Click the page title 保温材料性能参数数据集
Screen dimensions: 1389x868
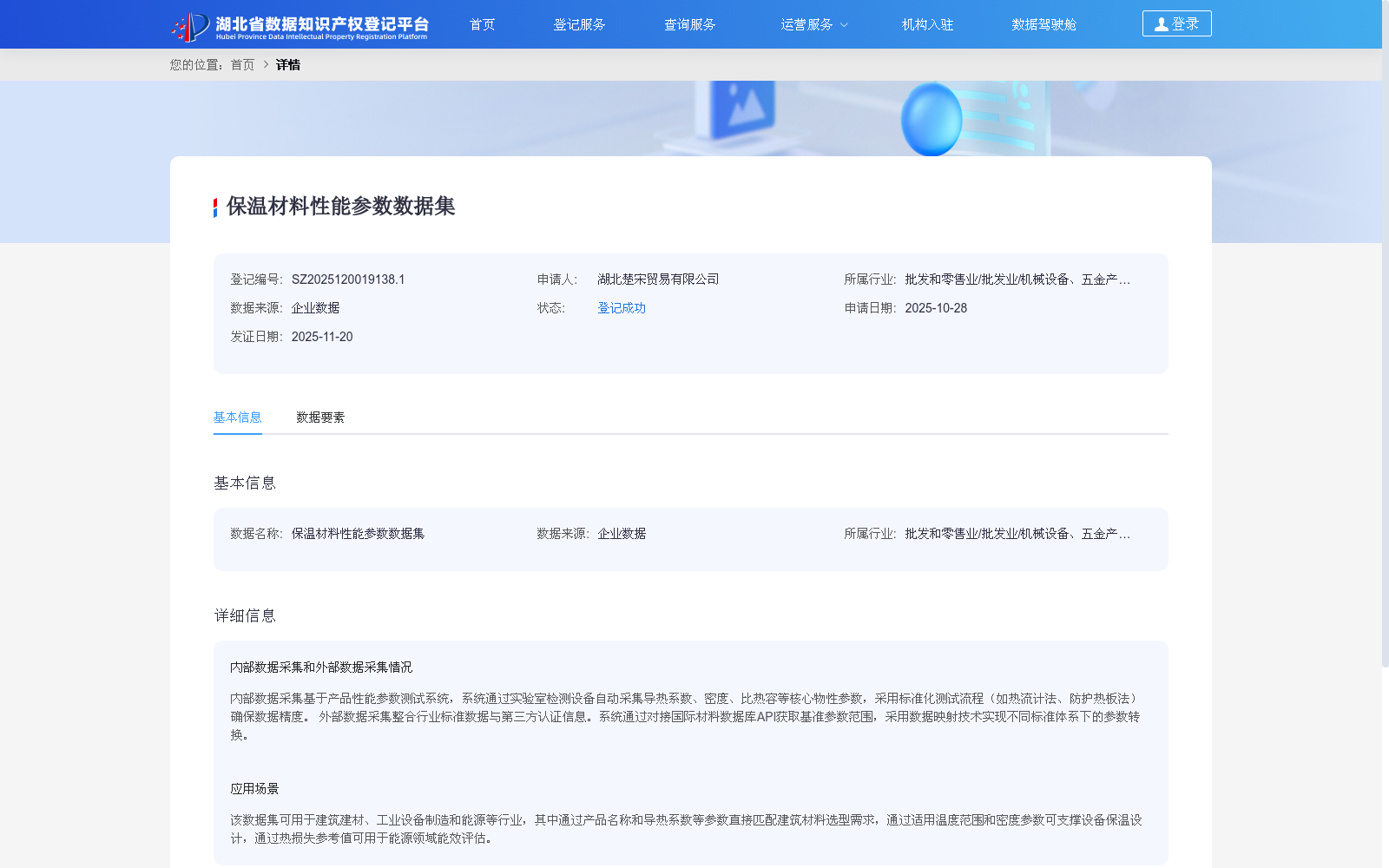pos(341,207)
